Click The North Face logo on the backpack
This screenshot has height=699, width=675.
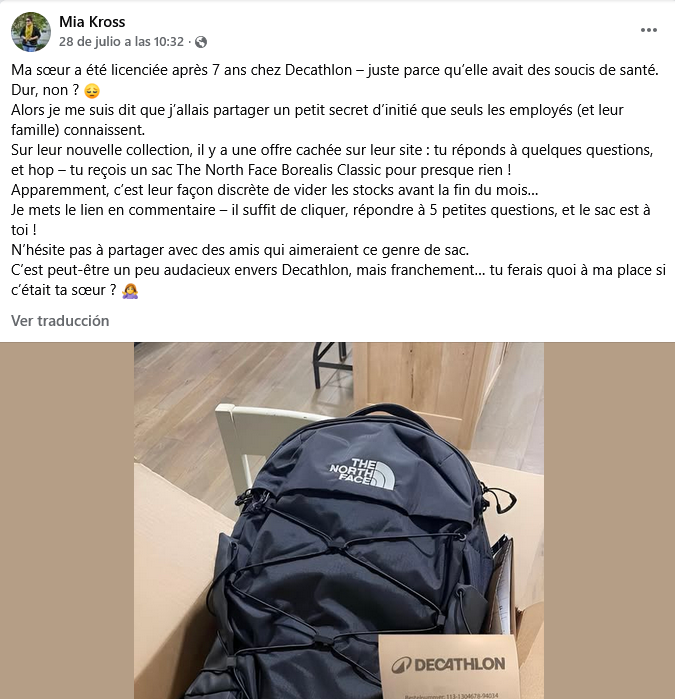pyautogui.click(x=362, y=474)
